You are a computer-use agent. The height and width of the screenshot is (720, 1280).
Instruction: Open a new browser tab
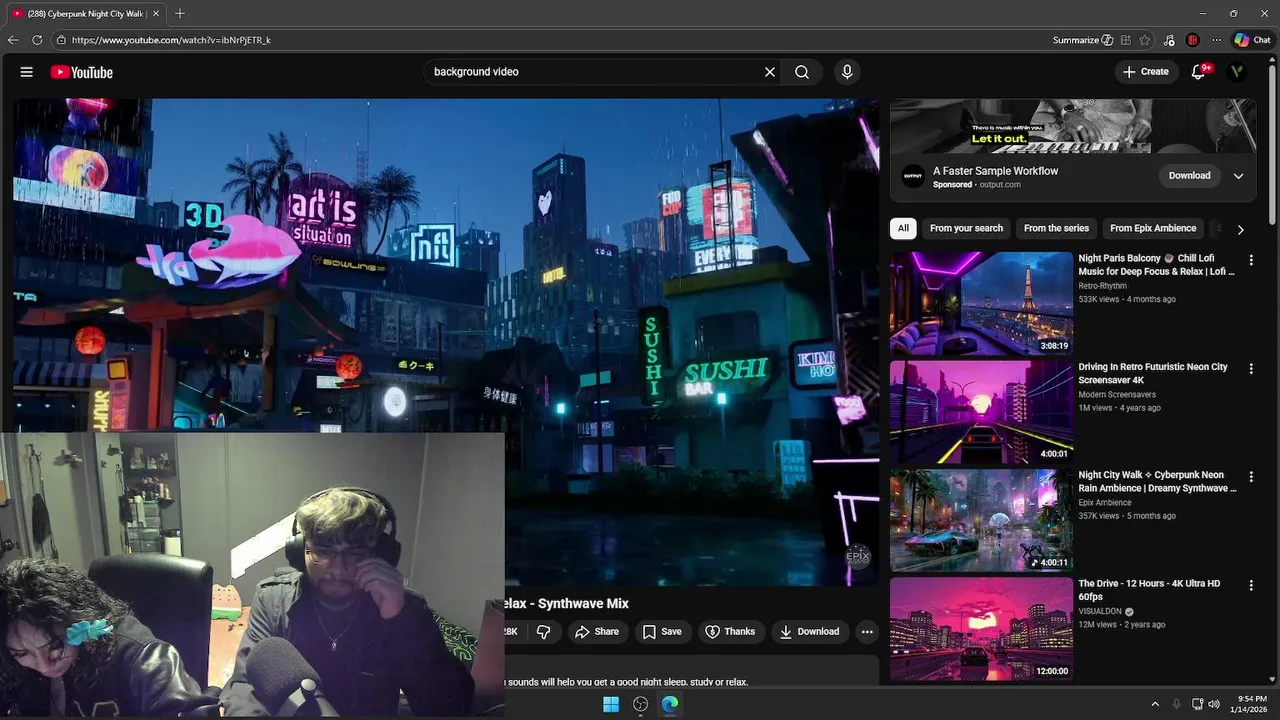(x=180, y=13)
